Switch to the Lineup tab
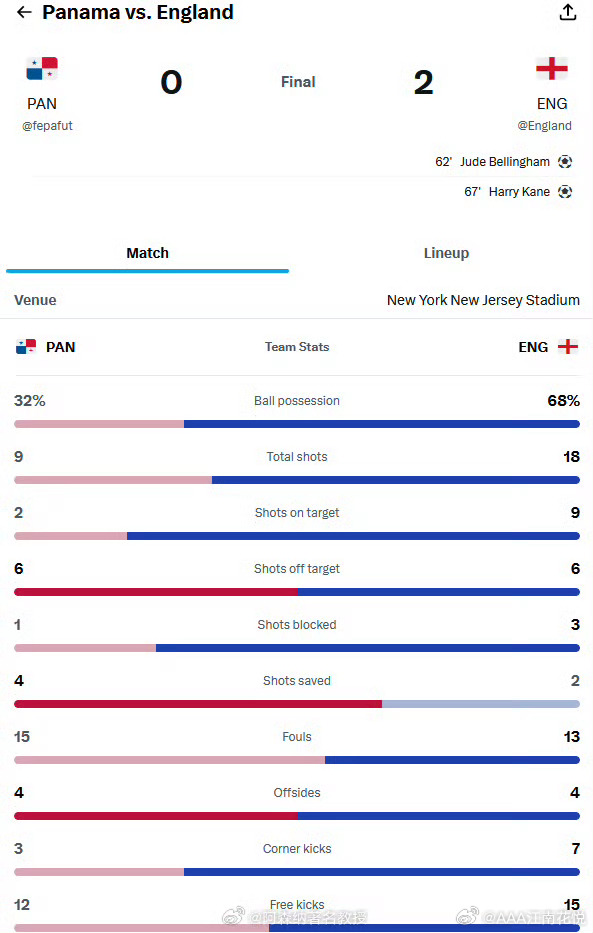Viewport: 593px width, 933px height. point(446,253)
